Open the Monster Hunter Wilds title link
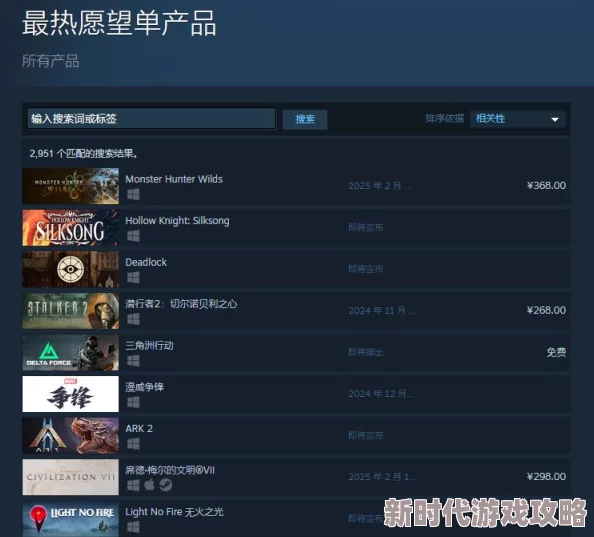Viewport: 594px width, 537px height. [x=174, y=179]
